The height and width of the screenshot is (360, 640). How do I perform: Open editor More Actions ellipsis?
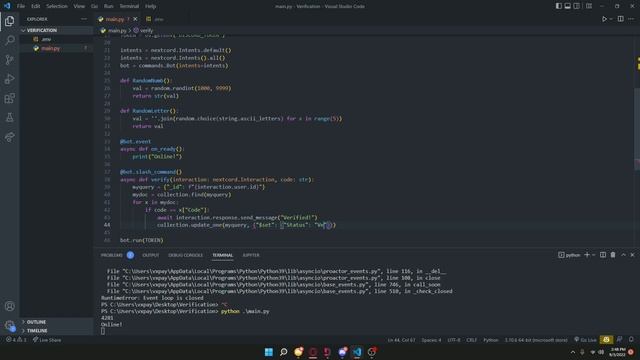click(x=631, y=19)
